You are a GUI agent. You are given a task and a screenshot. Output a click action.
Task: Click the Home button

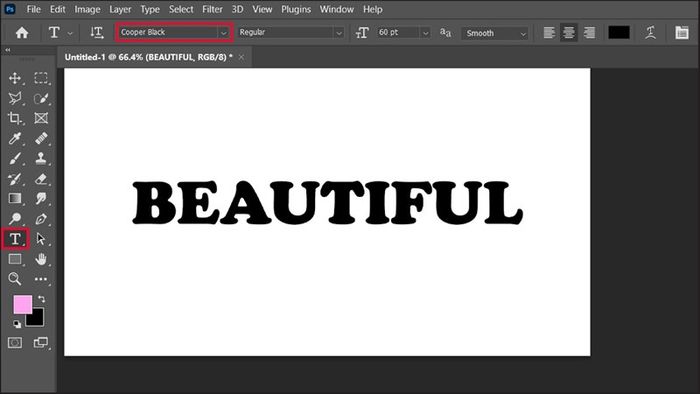click(22, 33)
